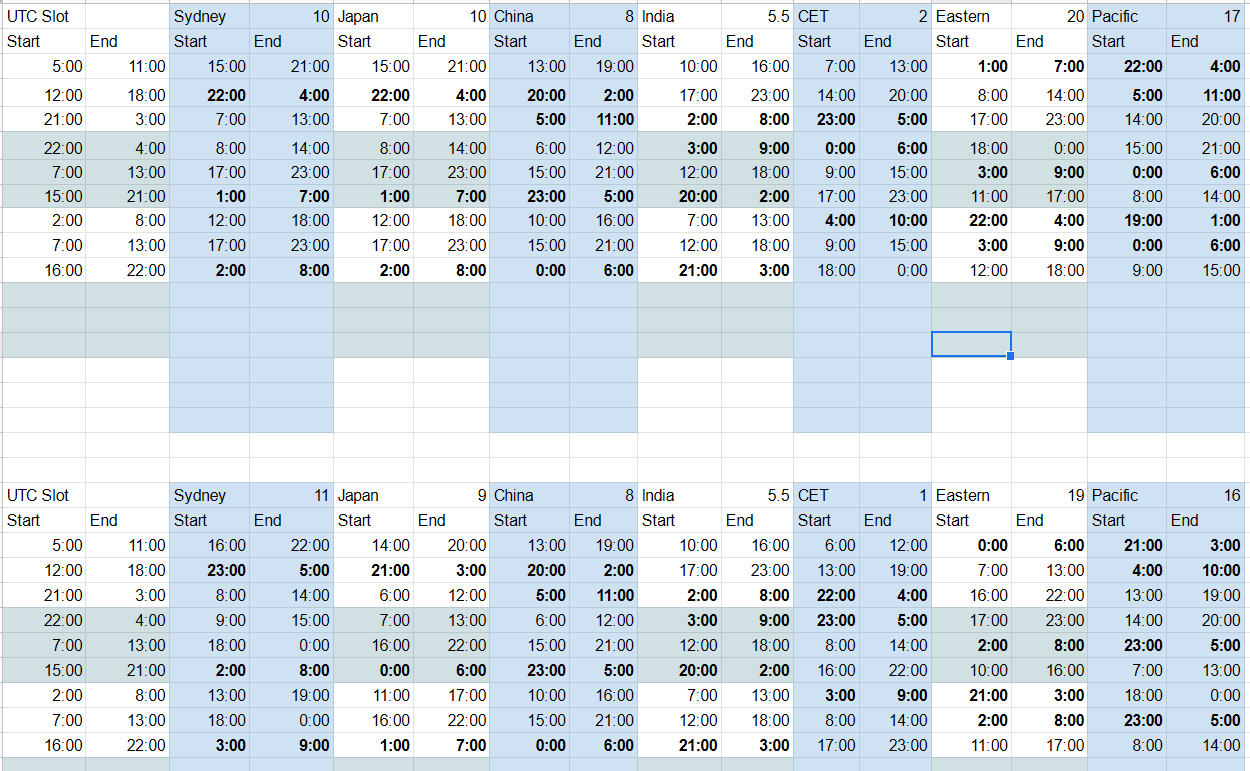Click the Pacific offset cell showing 17

click(x=1207, y=16)
